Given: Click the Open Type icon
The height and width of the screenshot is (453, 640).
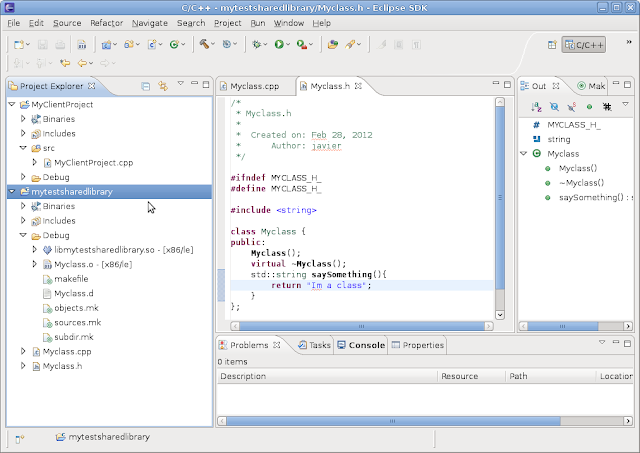Looking at the screenshot, I should tap(333, 44).
